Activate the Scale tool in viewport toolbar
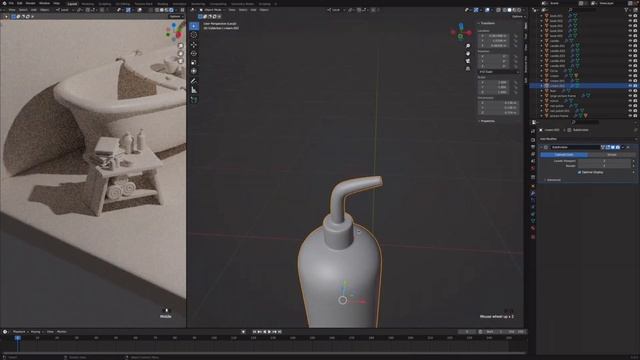This screenshot has height=360, width=640. (x=194, y=62)
